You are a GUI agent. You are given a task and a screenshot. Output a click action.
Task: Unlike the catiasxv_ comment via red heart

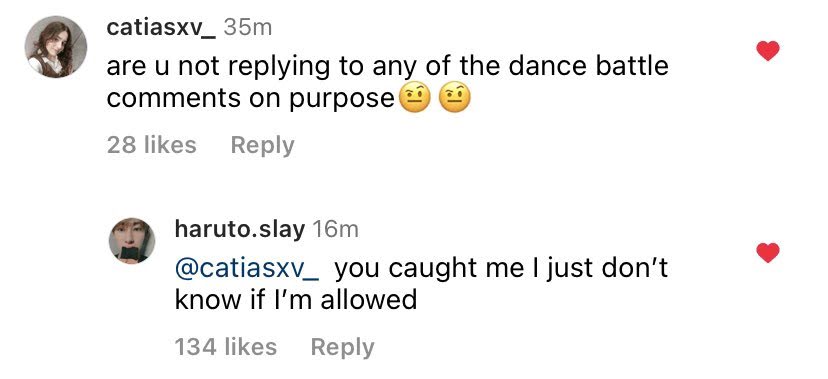coord(768,51)
